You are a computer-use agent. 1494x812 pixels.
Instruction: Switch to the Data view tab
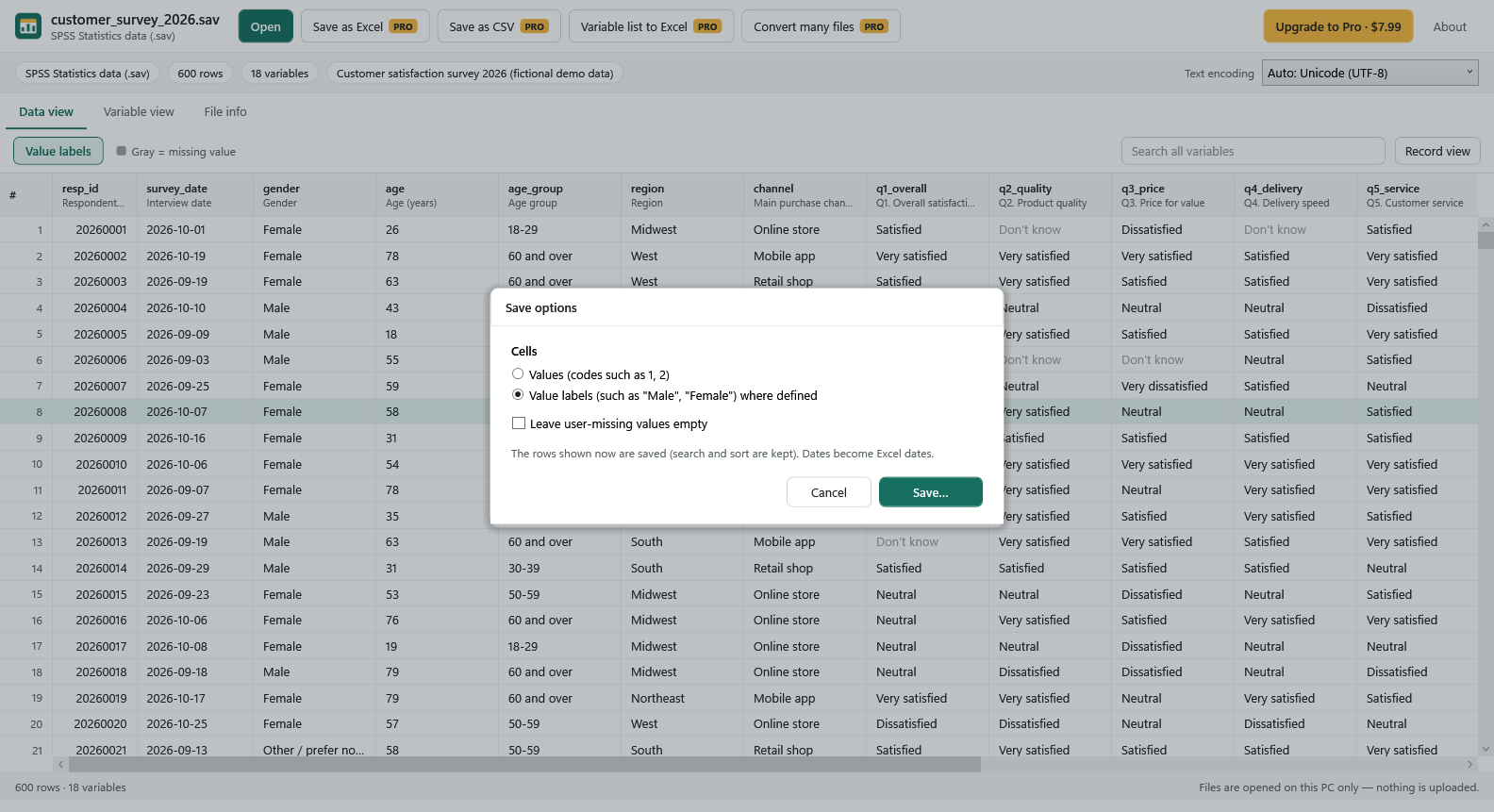pyautogui.click(x=46, y=111)
